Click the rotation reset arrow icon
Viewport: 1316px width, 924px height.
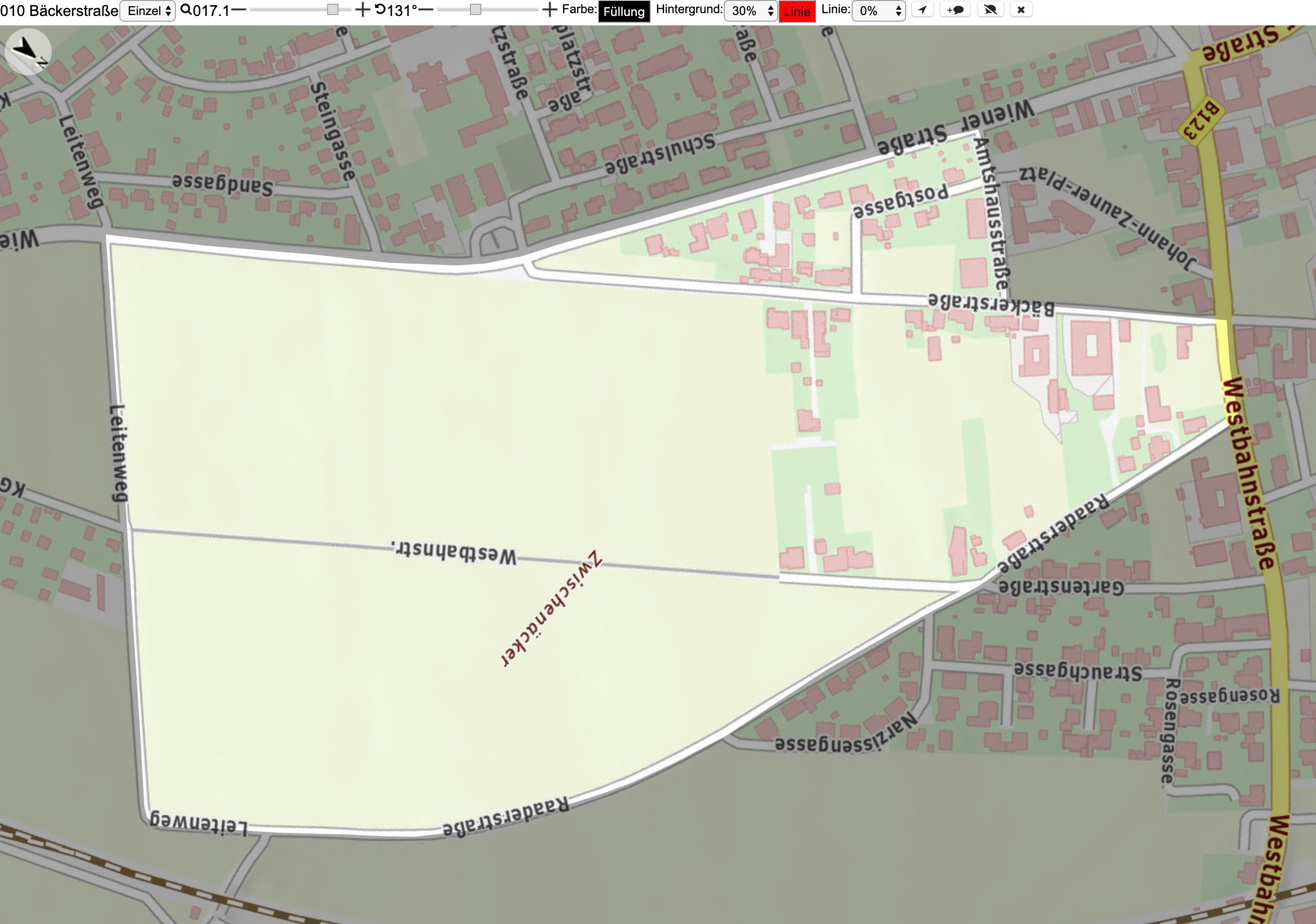pos(381,10)
